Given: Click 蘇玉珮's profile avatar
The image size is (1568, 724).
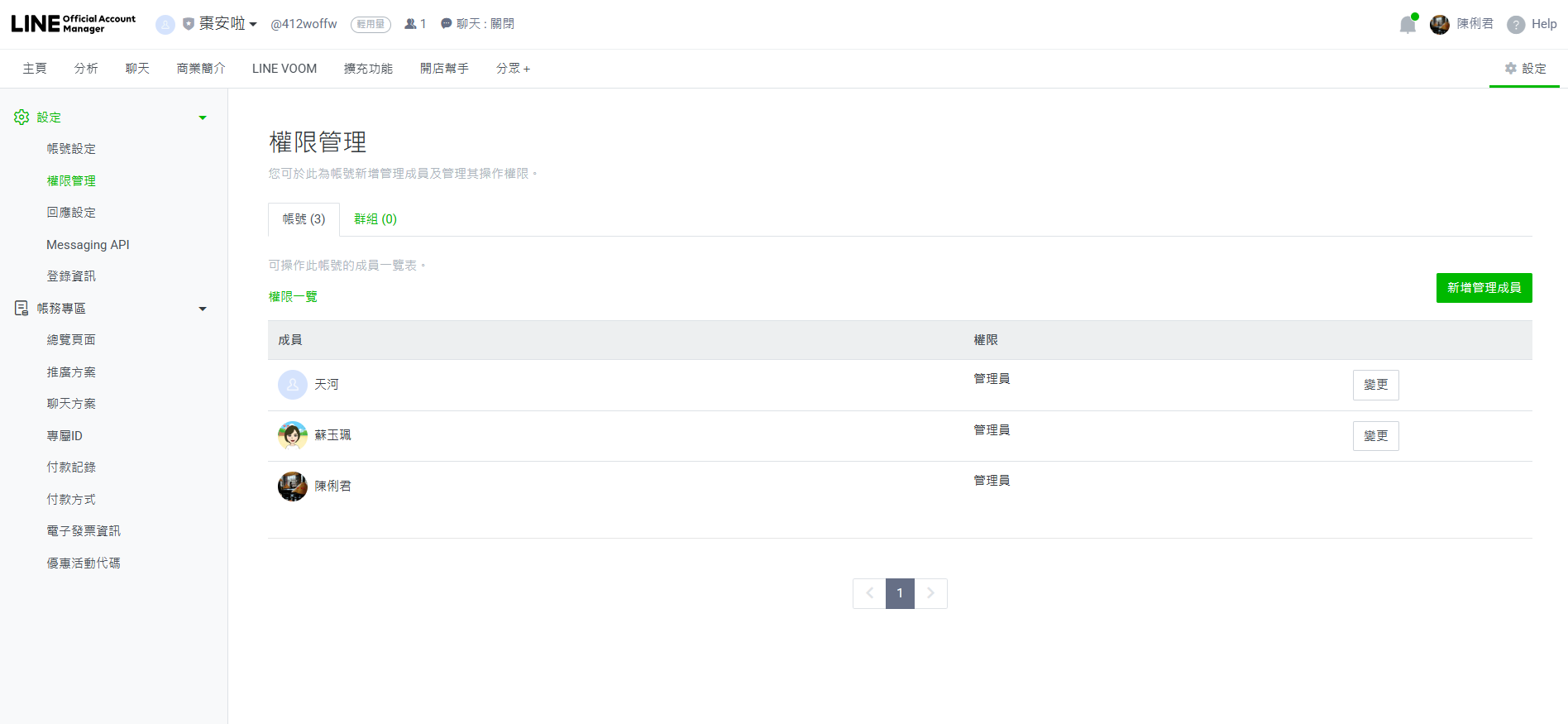Looking at the screenshot, I should click(x=292, y=435).
